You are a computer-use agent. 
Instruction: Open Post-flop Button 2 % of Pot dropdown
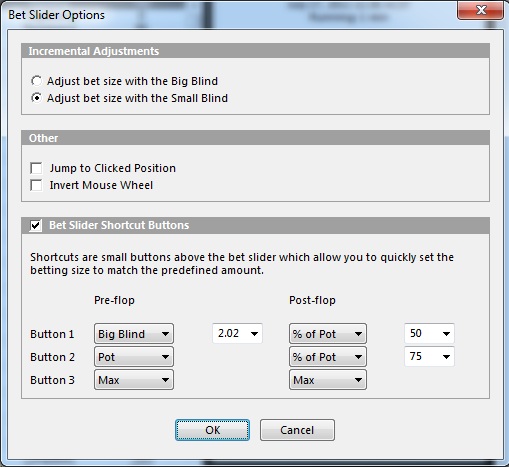[x=328, y=357]
